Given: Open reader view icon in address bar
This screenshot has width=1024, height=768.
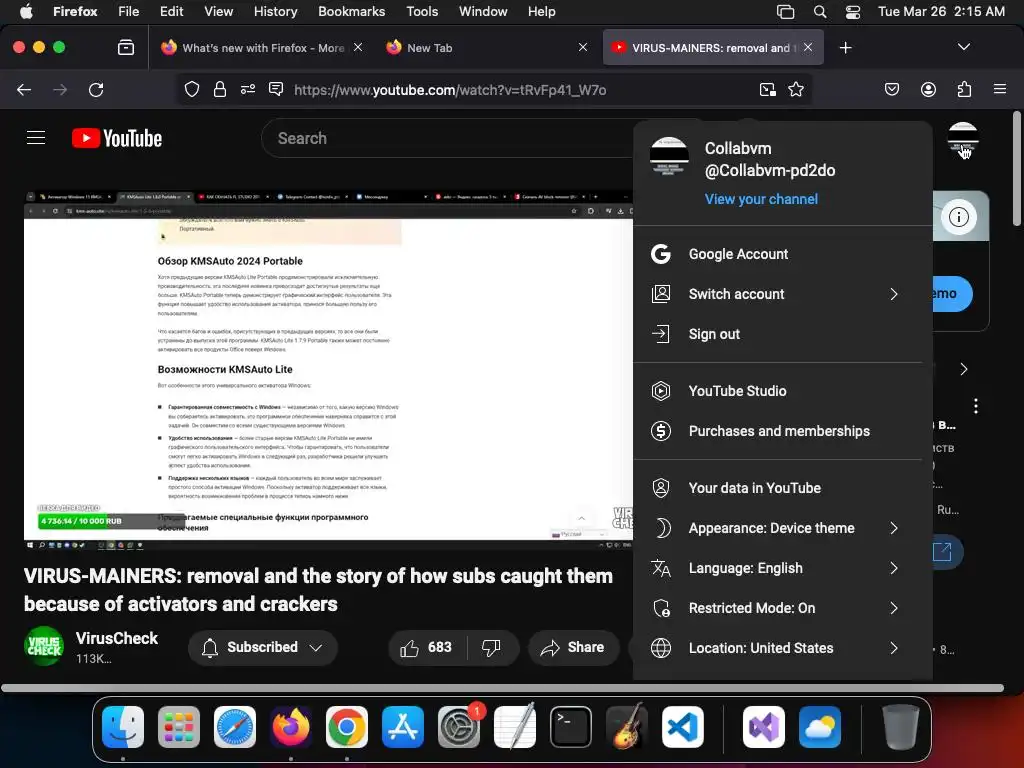Looking at the screenshot, I should 276,89.
